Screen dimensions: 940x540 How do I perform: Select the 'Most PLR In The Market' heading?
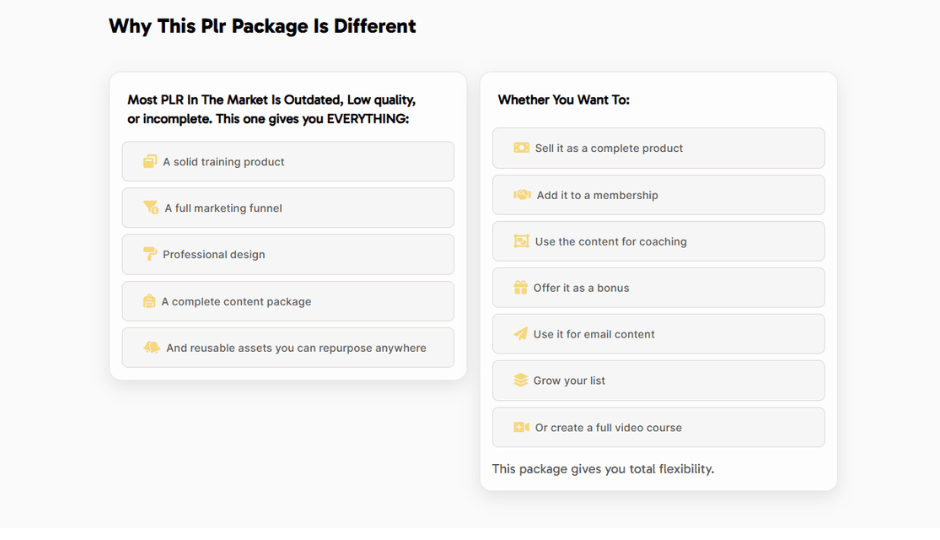click(272, 109)
